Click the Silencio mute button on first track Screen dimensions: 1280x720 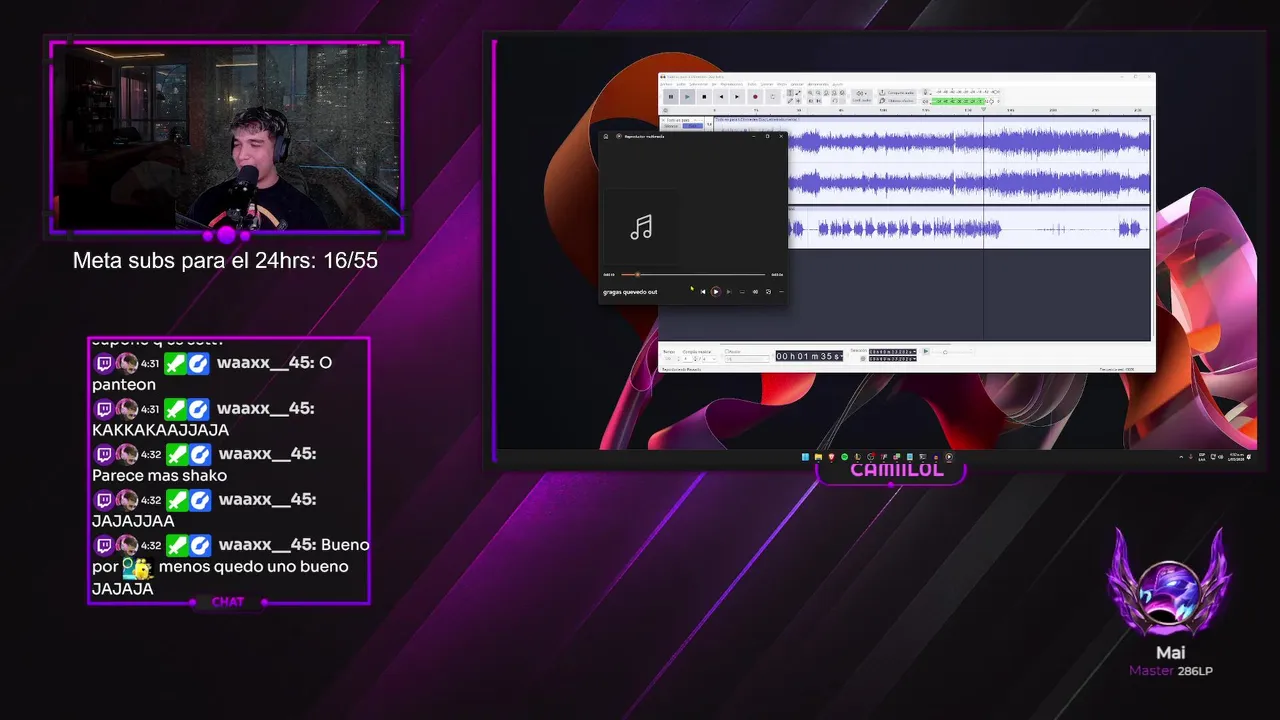671,126
